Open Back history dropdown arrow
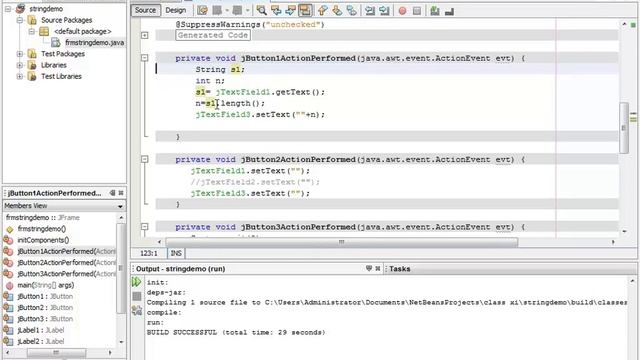Viewport: 640px width, 360px height. coord(227,11)
